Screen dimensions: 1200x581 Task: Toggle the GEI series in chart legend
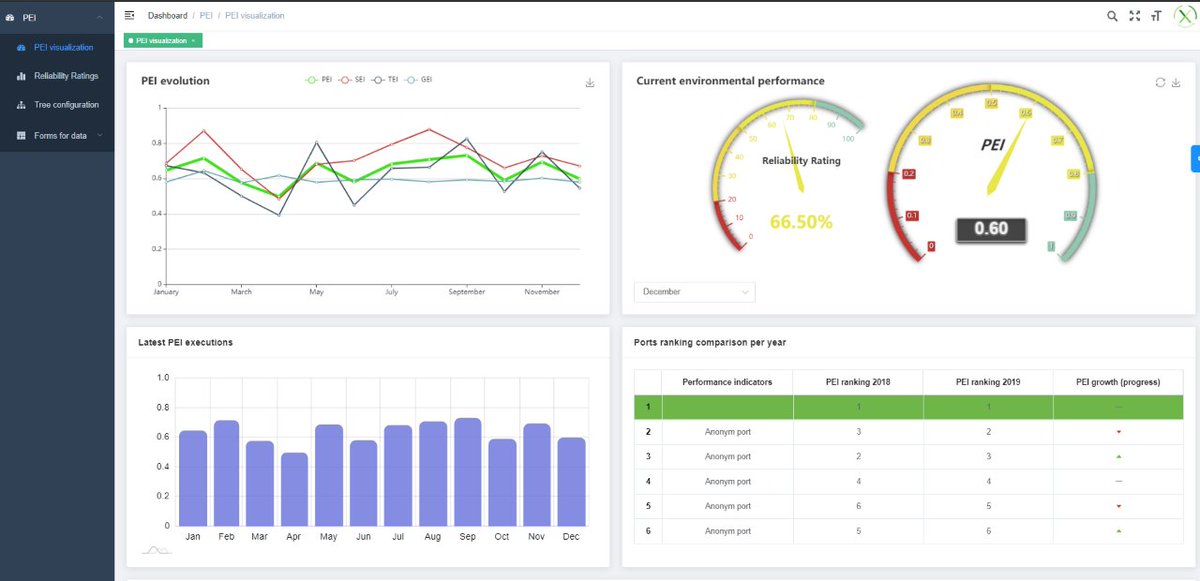click(418, 79)
